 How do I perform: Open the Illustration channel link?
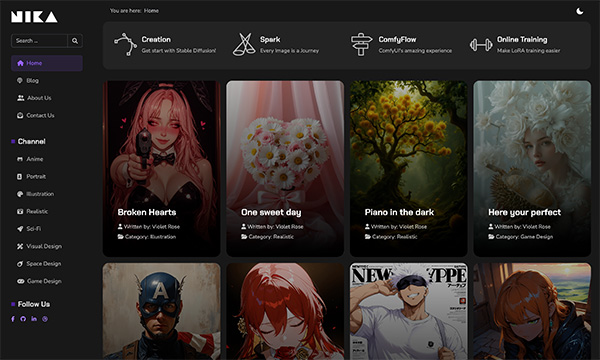[x=40, y=194]
